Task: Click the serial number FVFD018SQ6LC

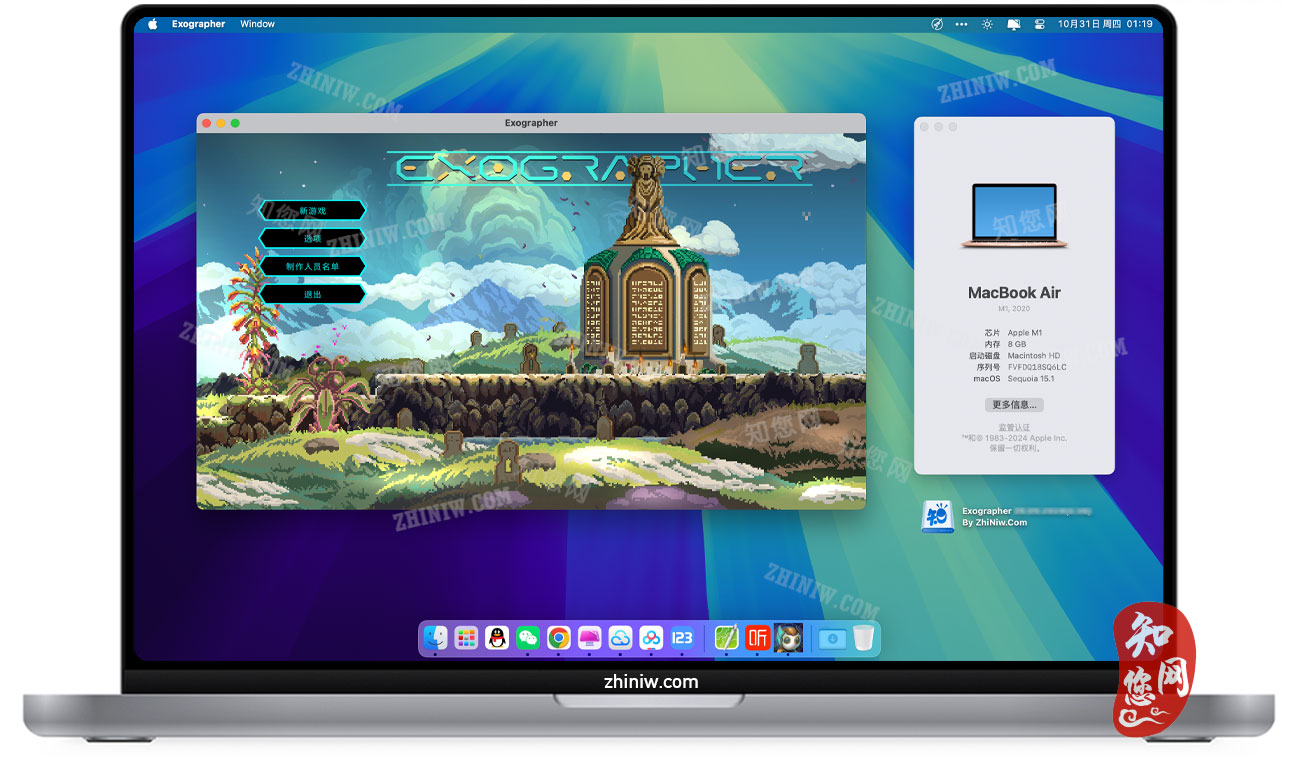Action: point(1037,367)
